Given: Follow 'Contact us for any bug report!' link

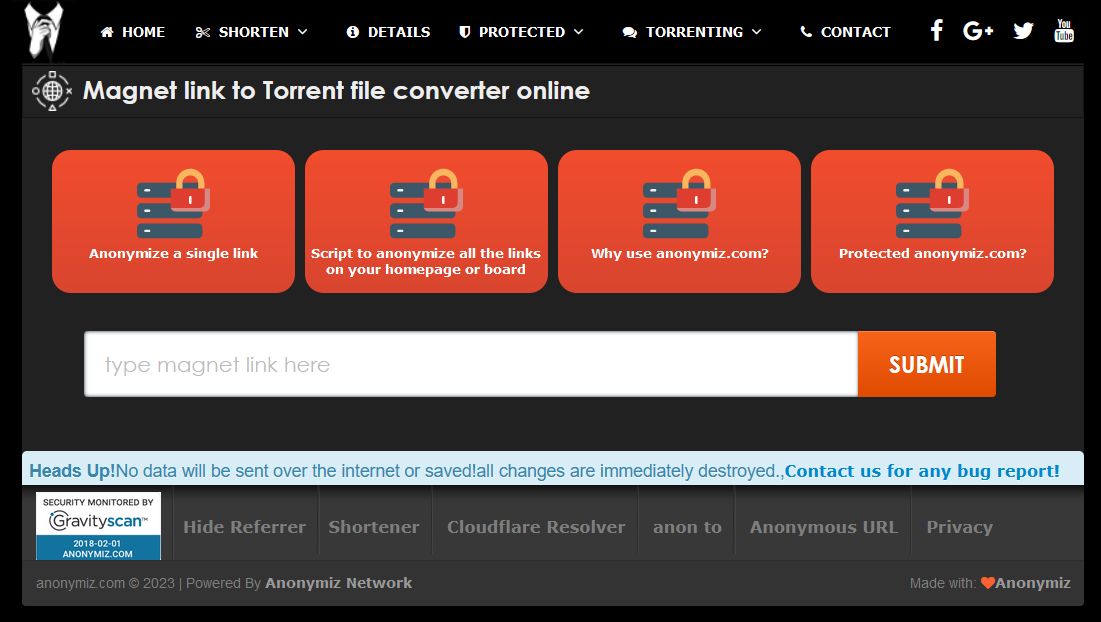Looking at the screenshot, I should pyautogui.click(x=922, y=471).
